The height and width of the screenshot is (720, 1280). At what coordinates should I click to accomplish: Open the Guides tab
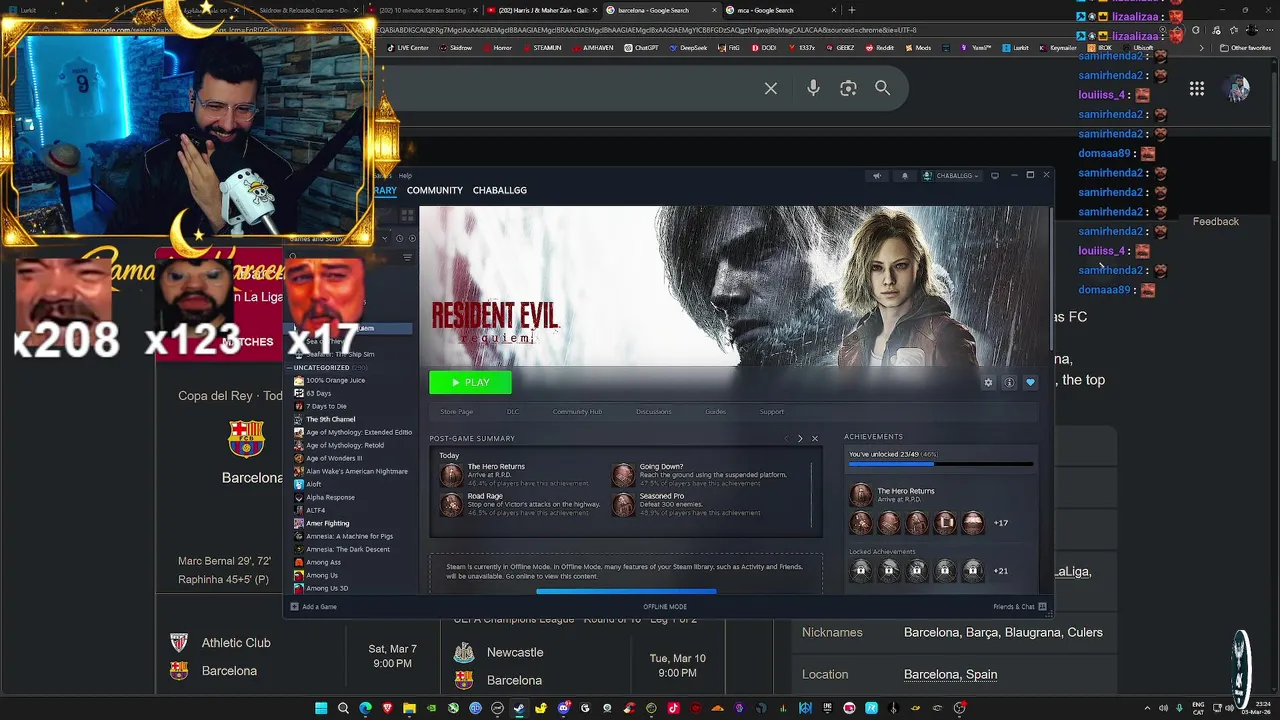click(716, 412)
